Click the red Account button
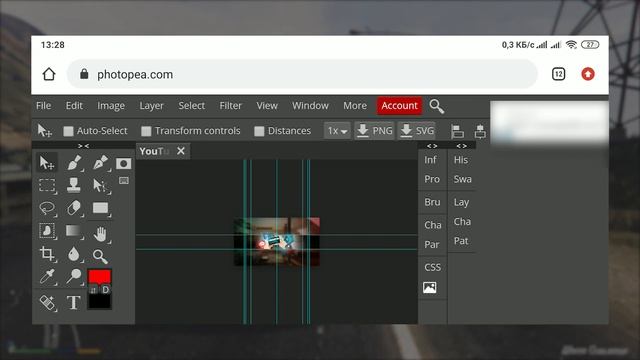Screen dimensions: 640x360 point(400,106)
